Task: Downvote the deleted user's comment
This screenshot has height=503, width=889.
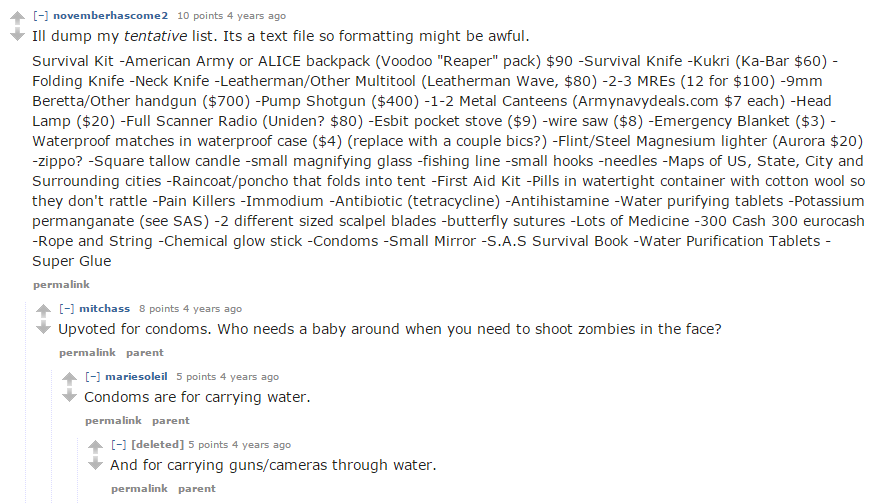Action: pos(96,463)
